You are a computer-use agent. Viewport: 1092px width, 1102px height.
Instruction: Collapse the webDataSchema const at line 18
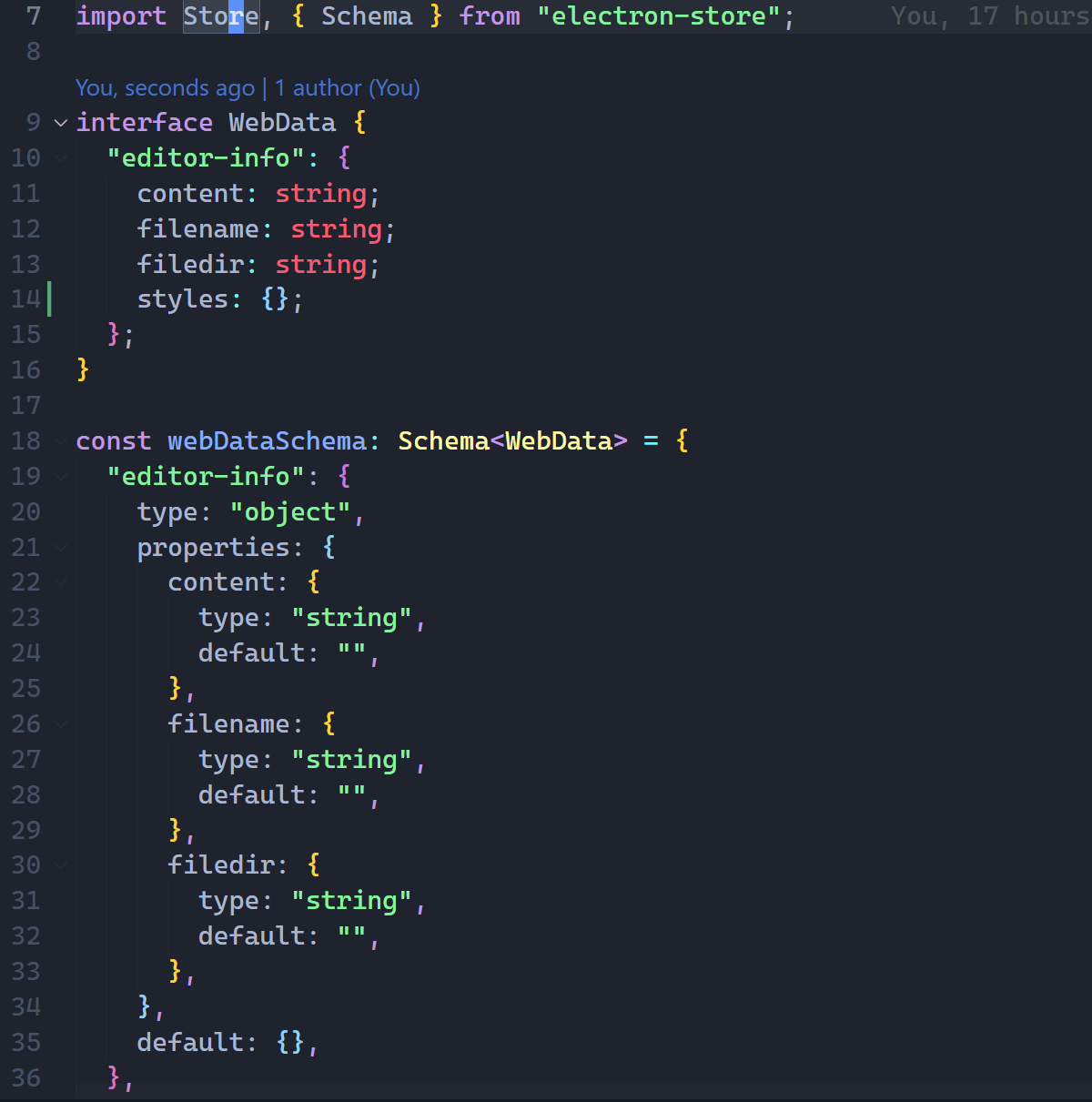tap(61, 441)
